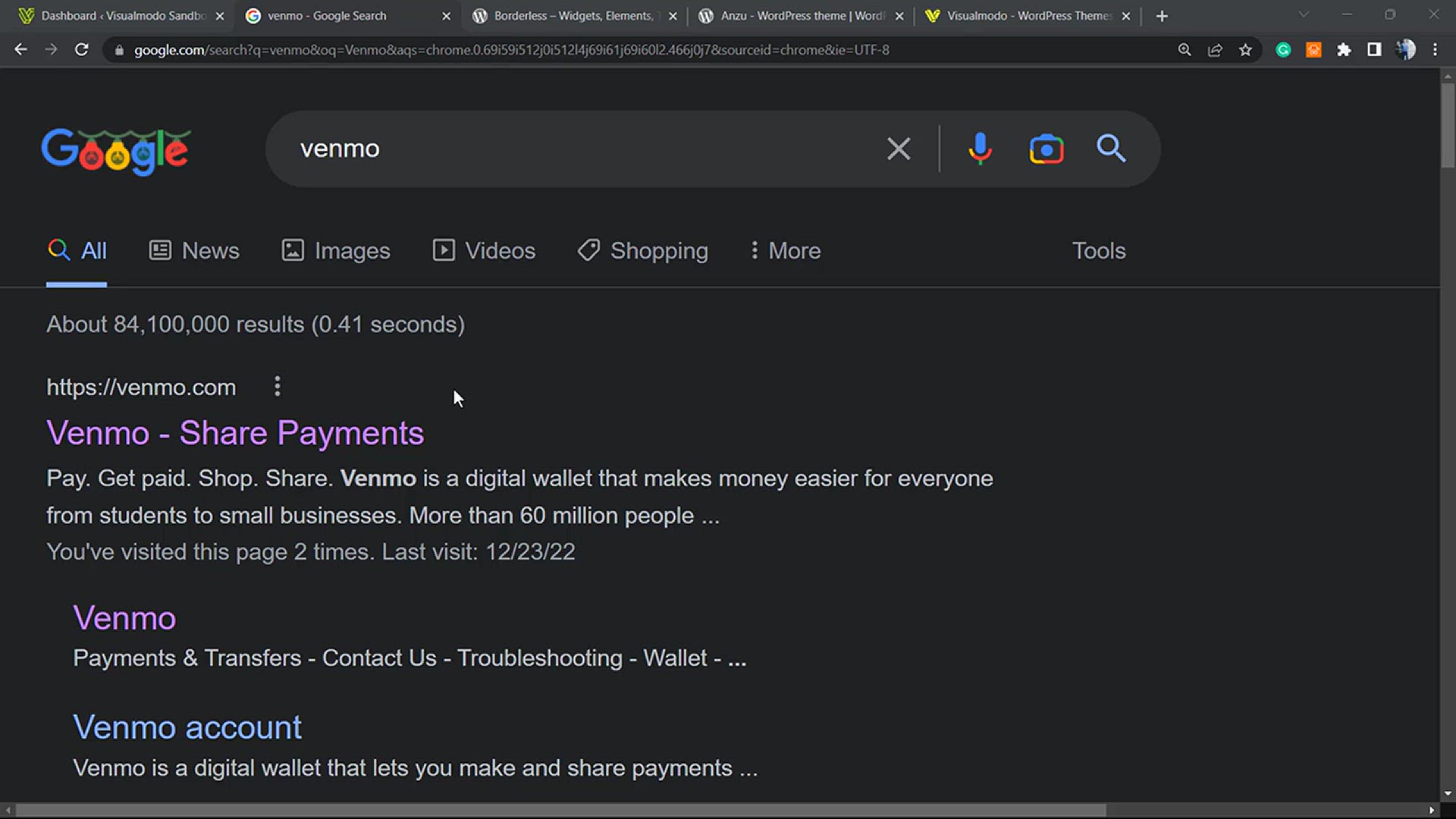Share this page using the share icon
Viewport: 1456px width, 819px height.
click(x=1215, y=50)
